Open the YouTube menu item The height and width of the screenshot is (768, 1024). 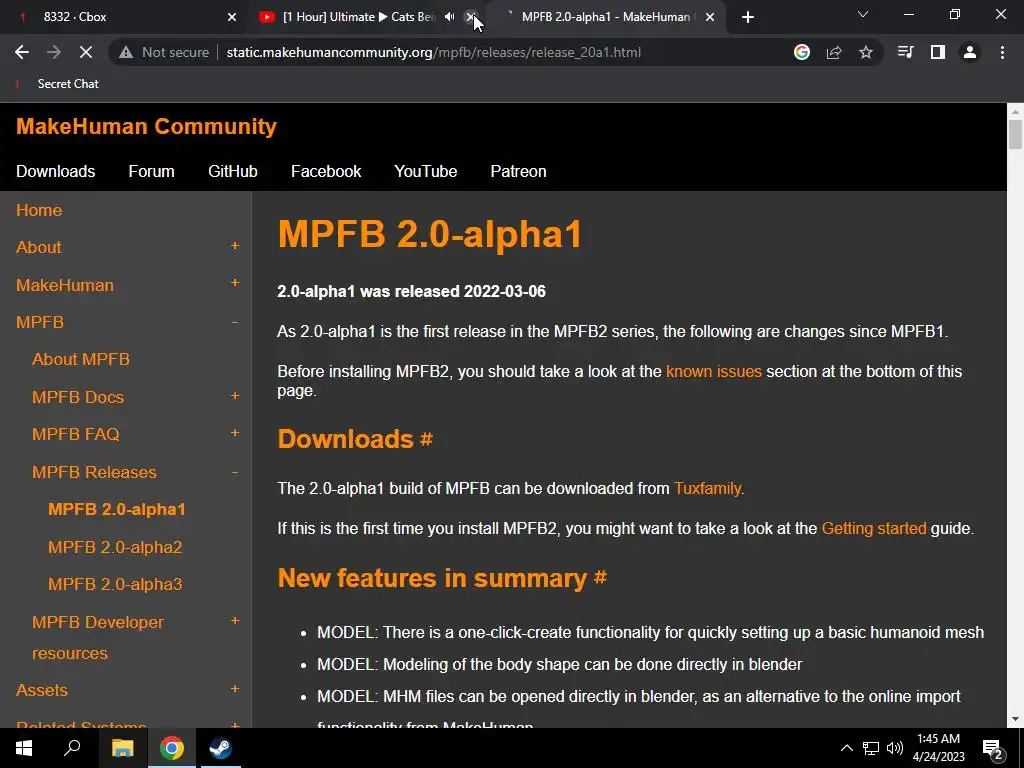pos(426,171)
